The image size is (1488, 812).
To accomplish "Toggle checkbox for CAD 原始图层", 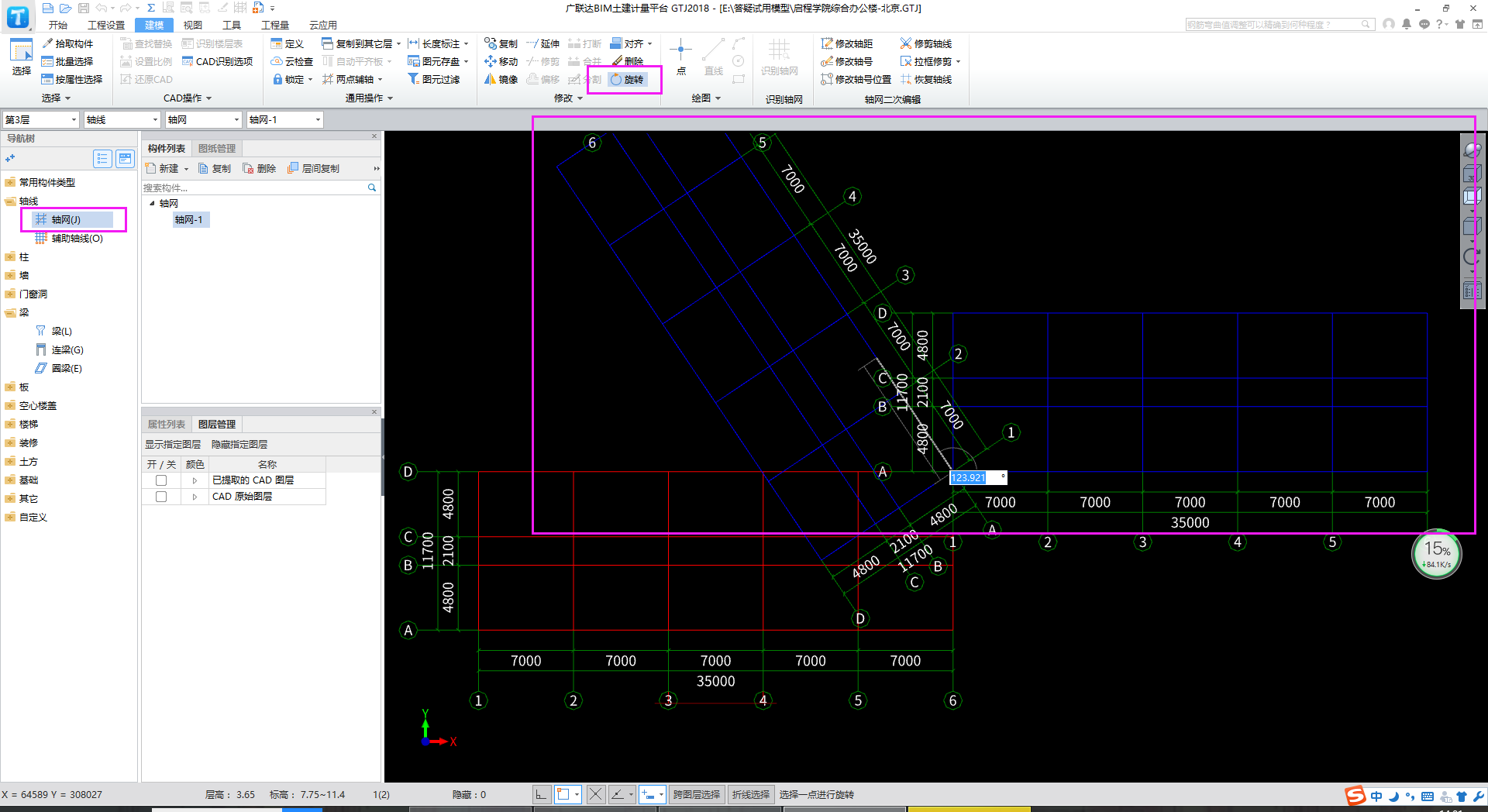I will coord(161,497).
